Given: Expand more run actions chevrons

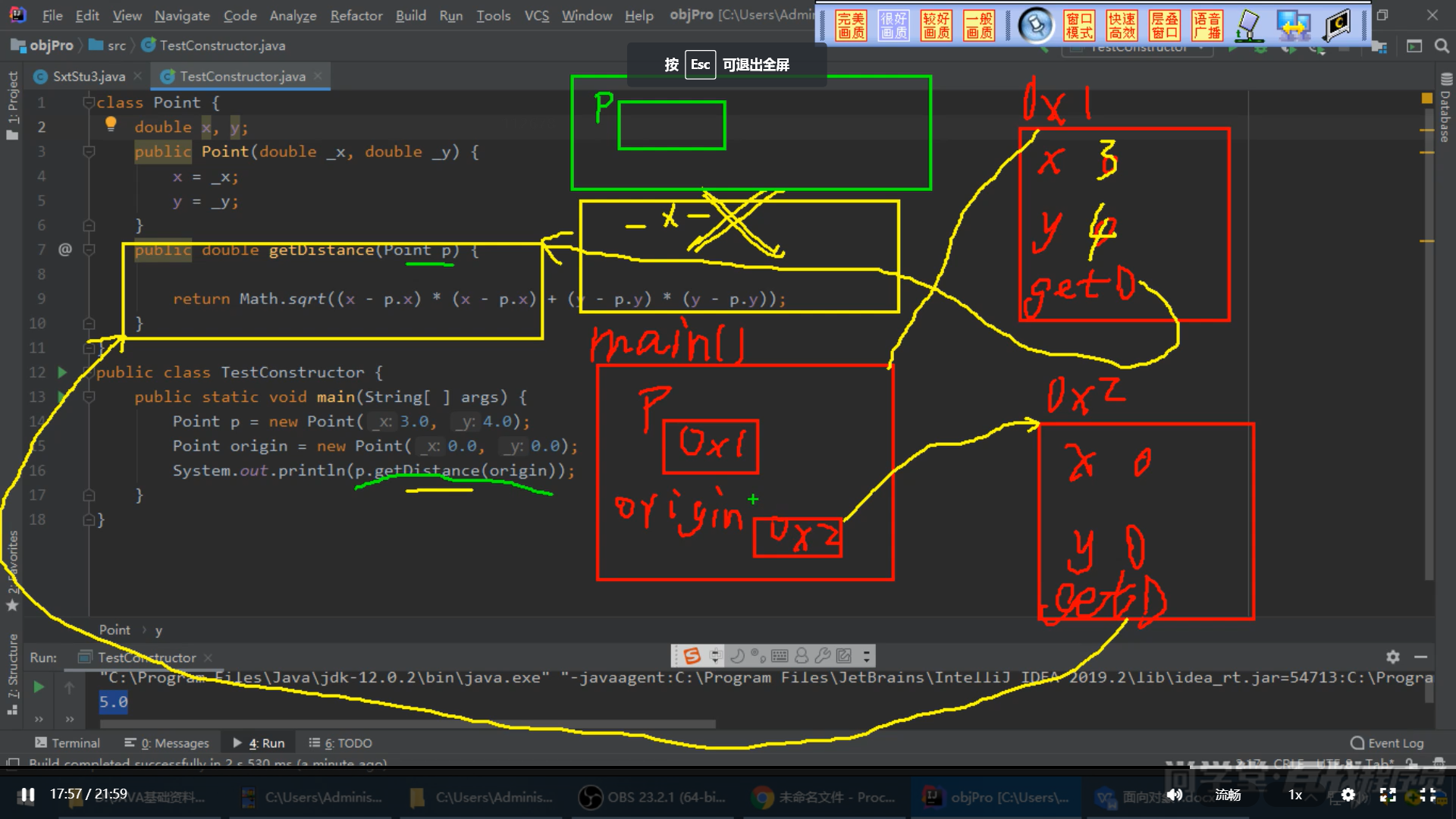Looking at the screenshot, I should [39, 719].
